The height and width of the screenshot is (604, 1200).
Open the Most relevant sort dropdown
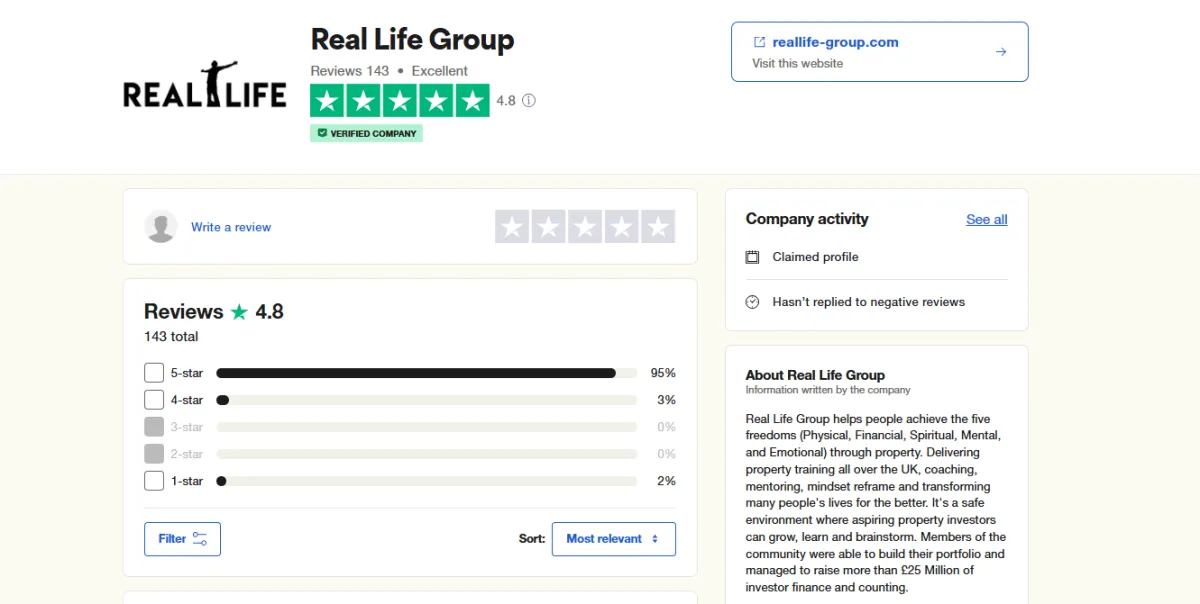(x=614, y=539)
